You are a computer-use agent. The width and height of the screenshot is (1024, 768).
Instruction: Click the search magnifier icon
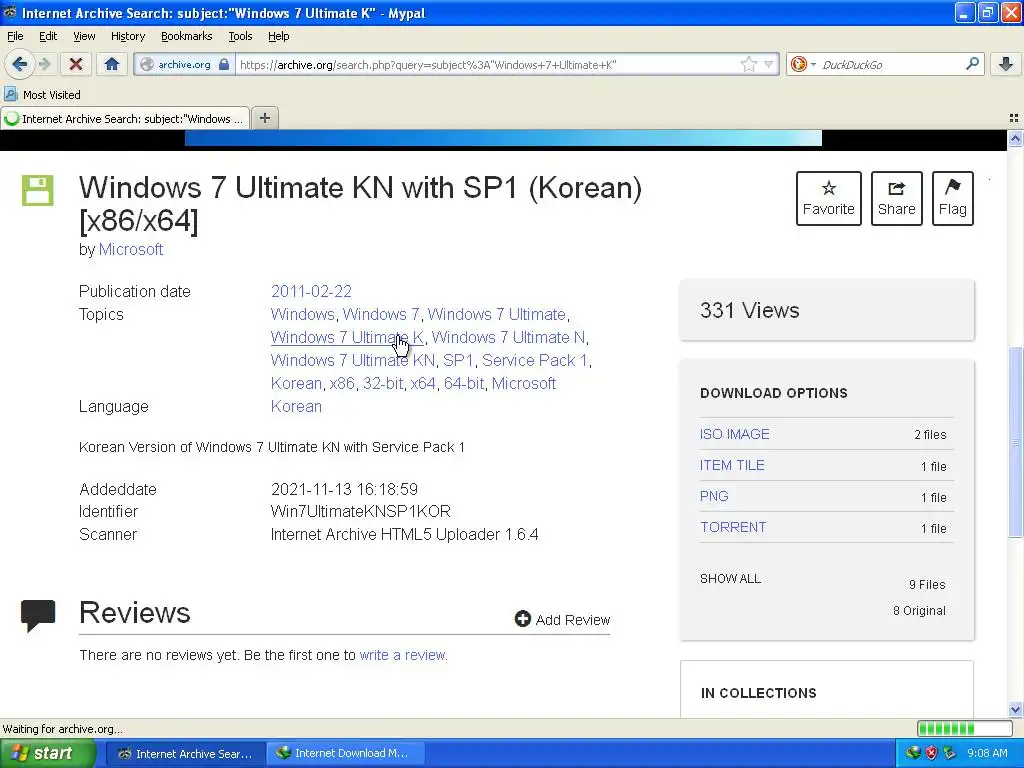[x=972, y=64]
